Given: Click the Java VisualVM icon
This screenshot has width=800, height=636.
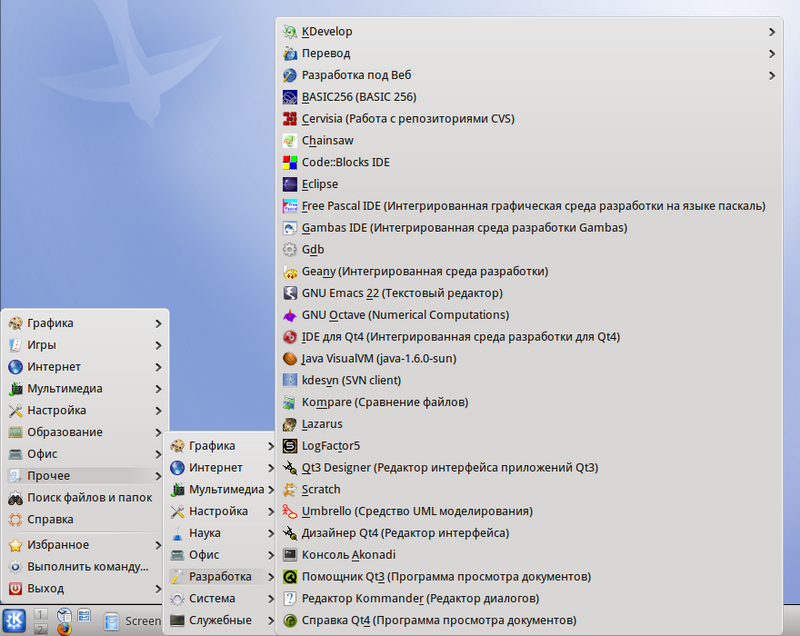Looking at the screenshot, I should coord(290,359).
